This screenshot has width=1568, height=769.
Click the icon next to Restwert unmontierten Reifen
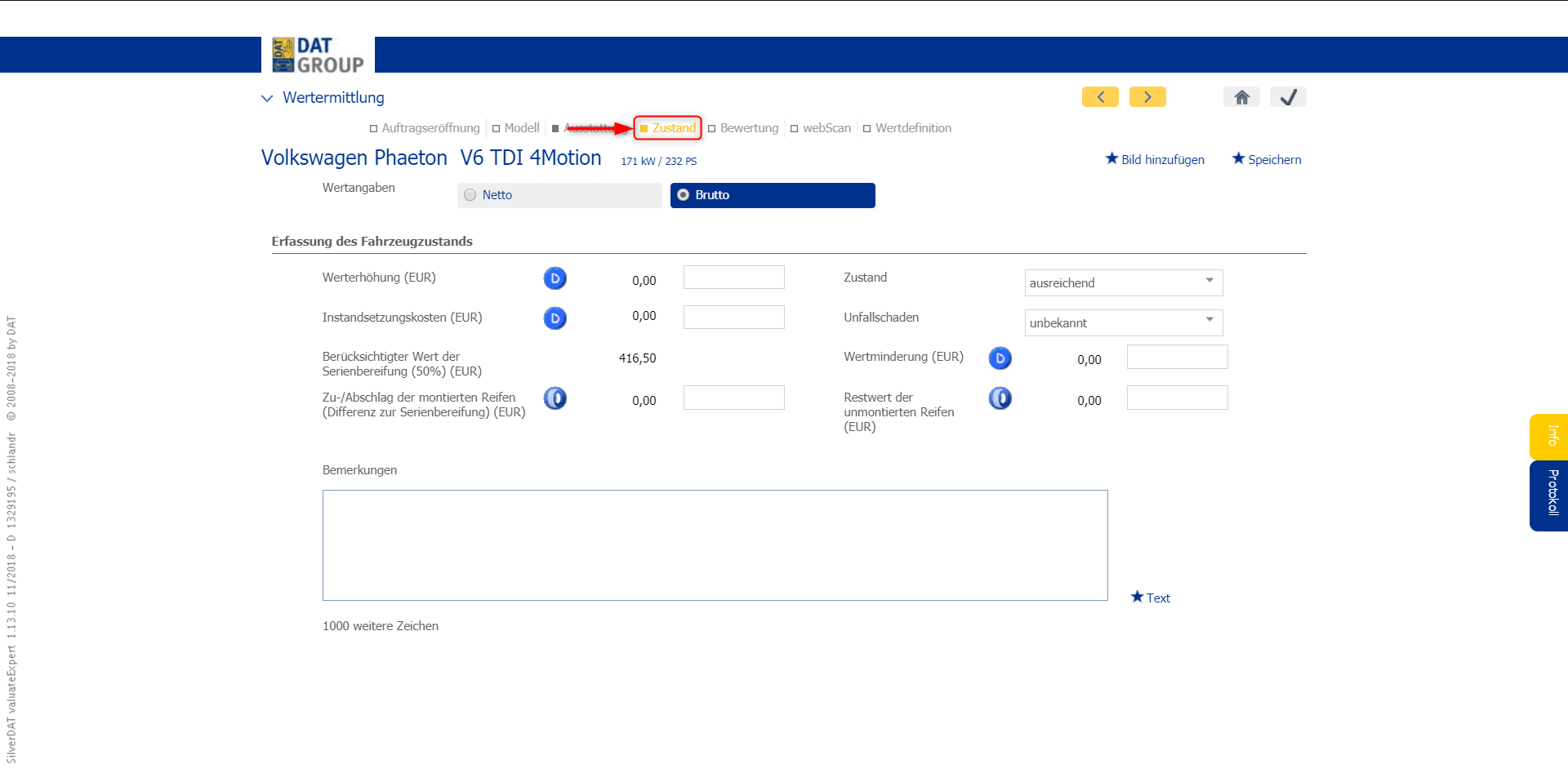tap(1000, 398)
